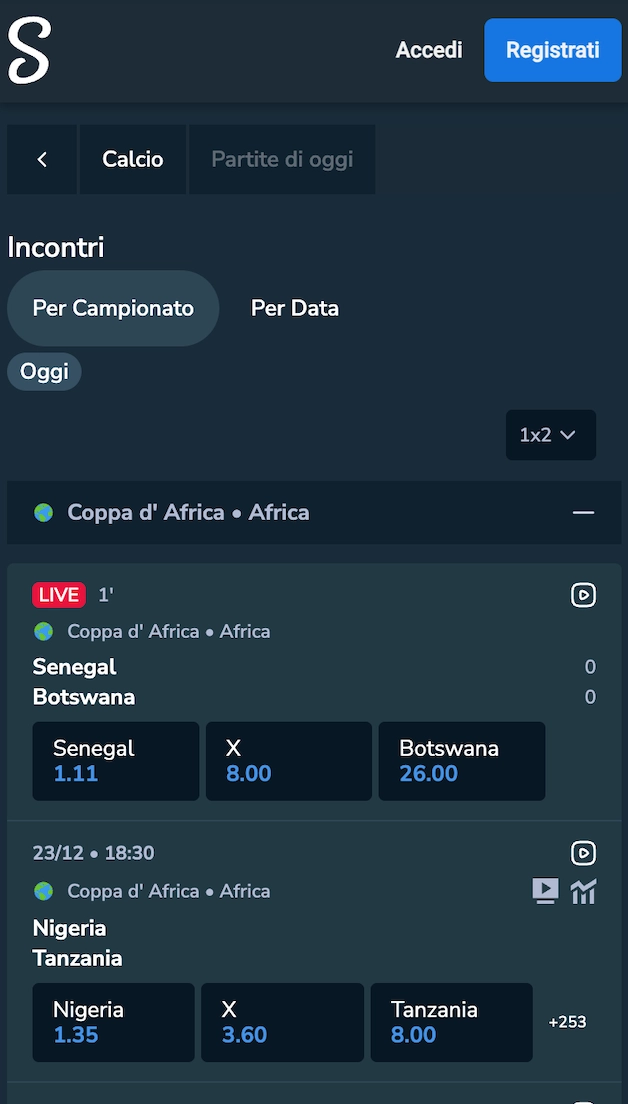
Task: Select the Partite di oggi tab
Action: pos(281,159)
